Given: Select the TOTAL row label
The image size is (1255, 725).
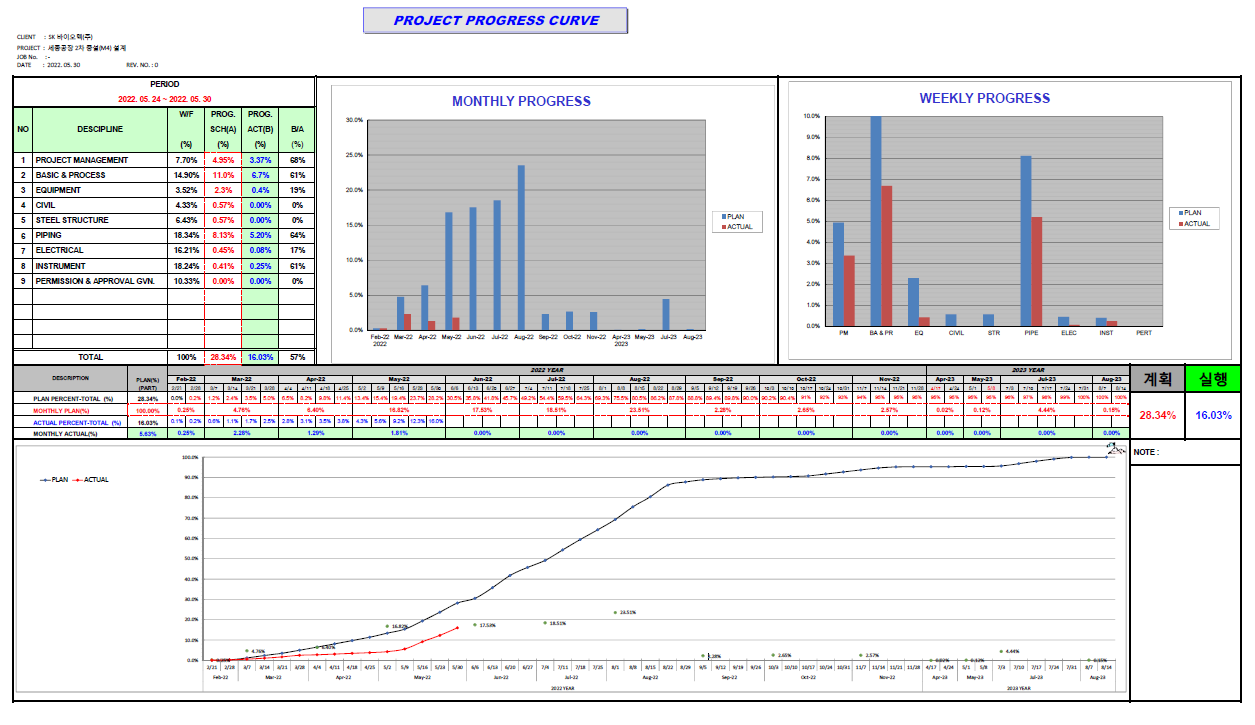Looking at the screenshot, I should point(91,357).
